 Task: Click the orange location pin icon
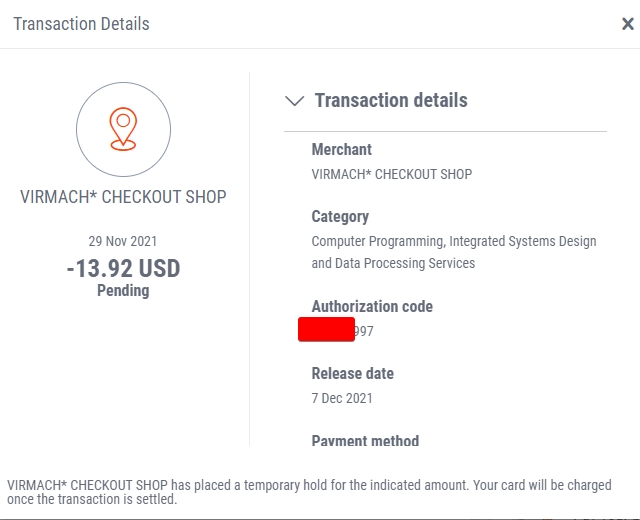pos(123,129)
